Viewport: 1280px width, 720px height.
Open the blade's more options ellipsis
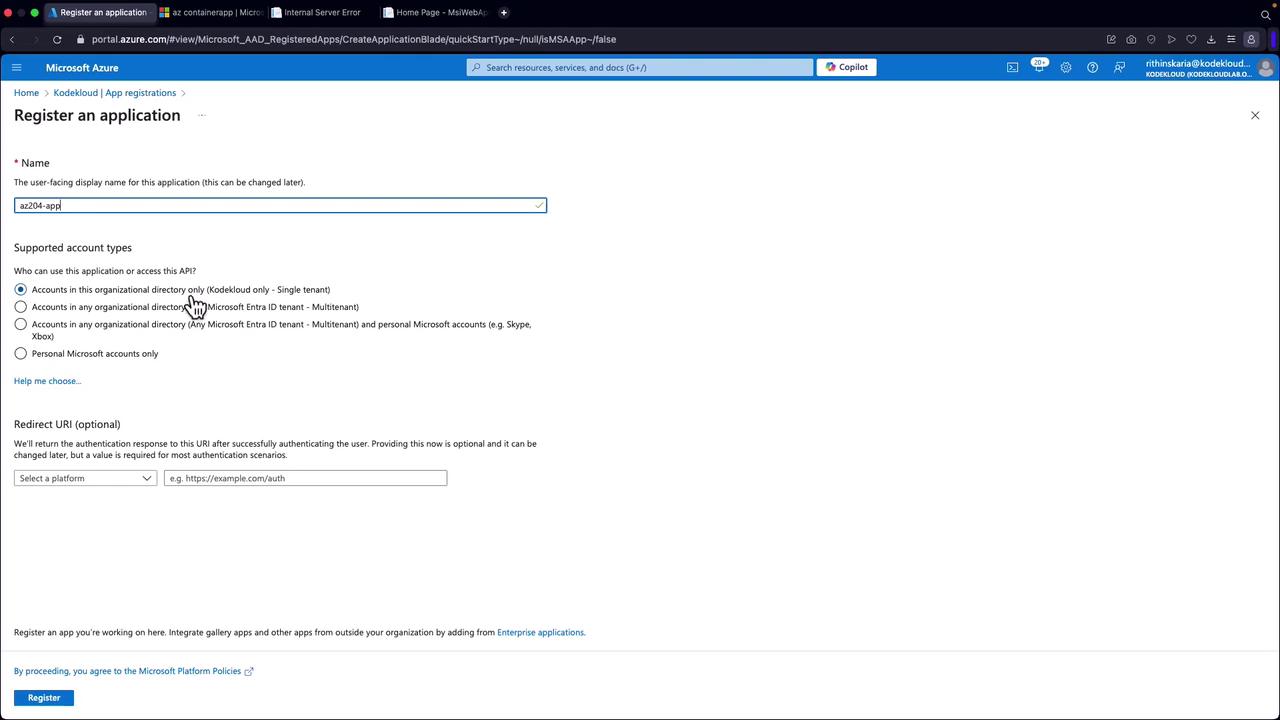pos(201,115)
